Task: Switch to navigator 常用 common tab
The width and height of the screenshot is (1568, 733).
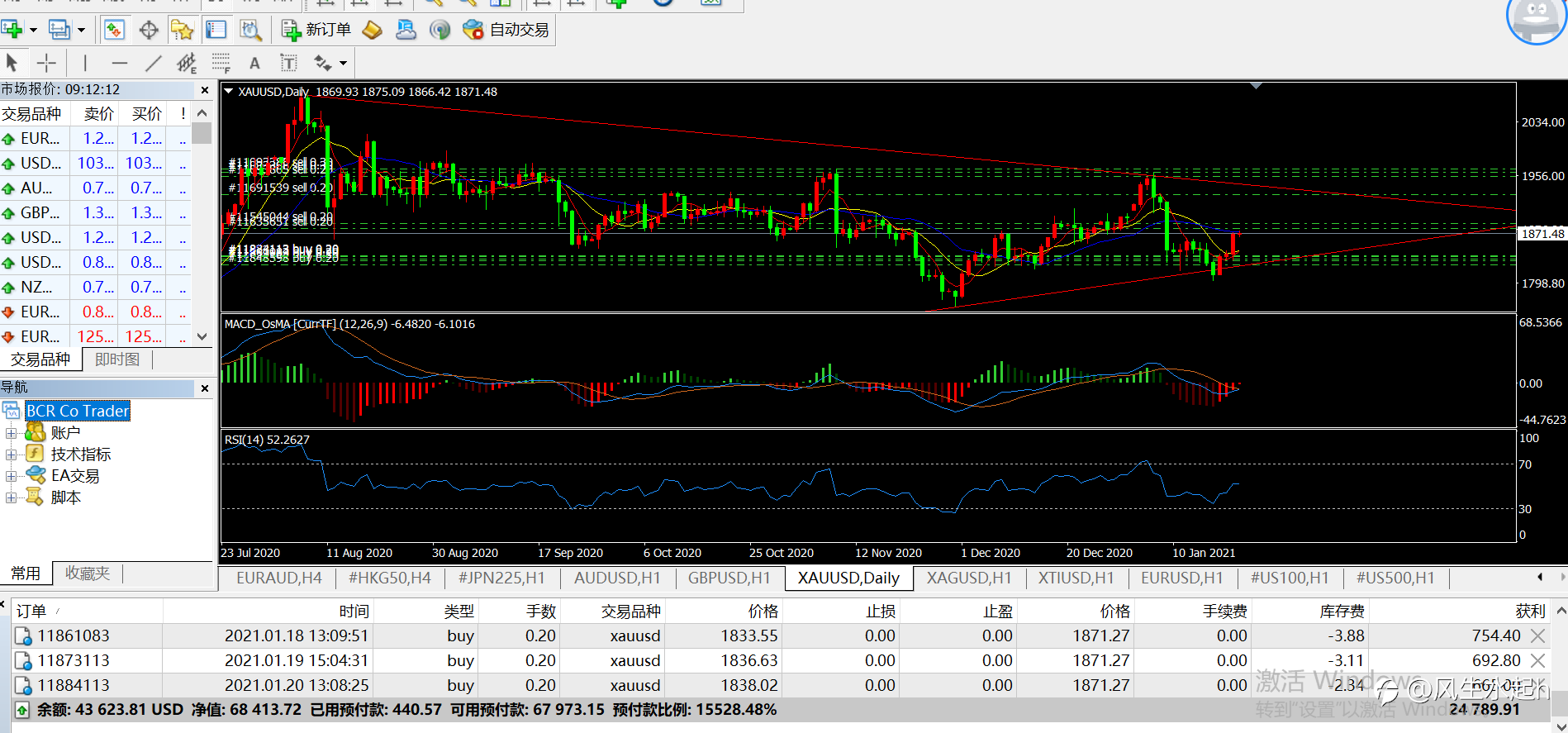Action: tap(26, 573)
